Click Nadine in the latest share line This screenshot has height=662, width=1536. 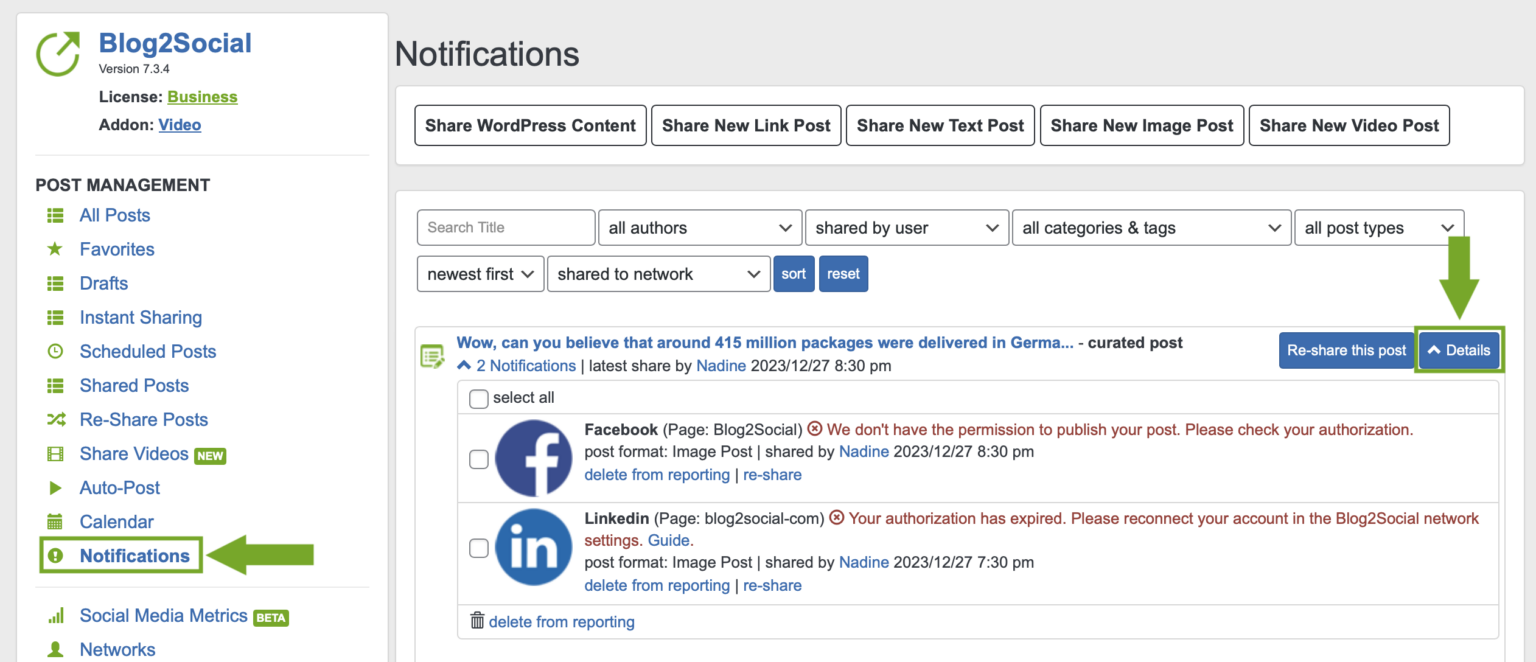pos(721,366)
